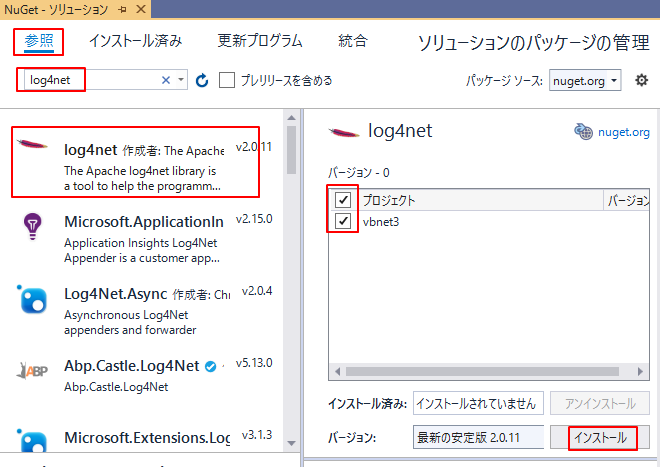660x467 pixels.
Task: Click log4net feather icon in results list
Action: coord(32,144)
